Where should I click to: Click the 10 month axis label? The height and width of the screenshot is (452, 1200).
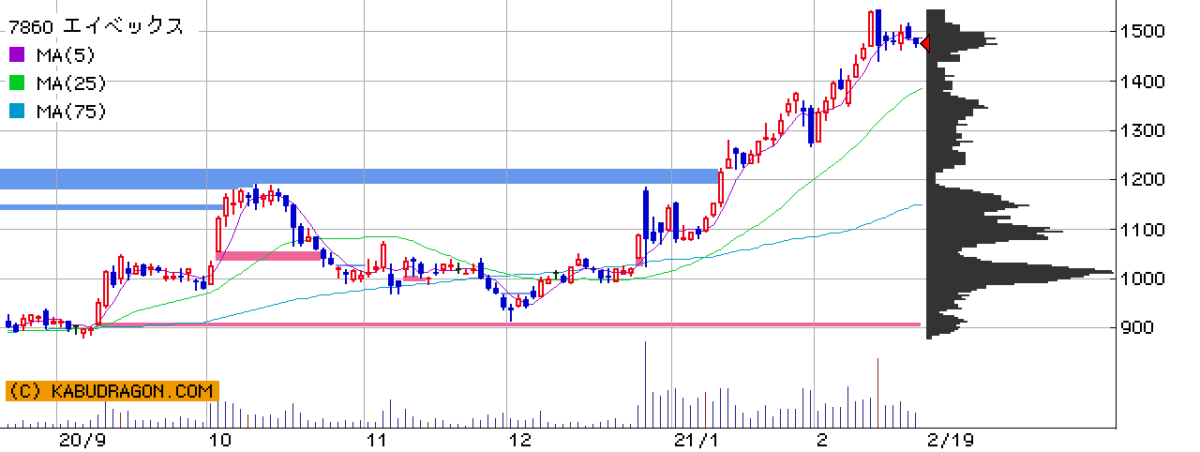coord(221,440)
